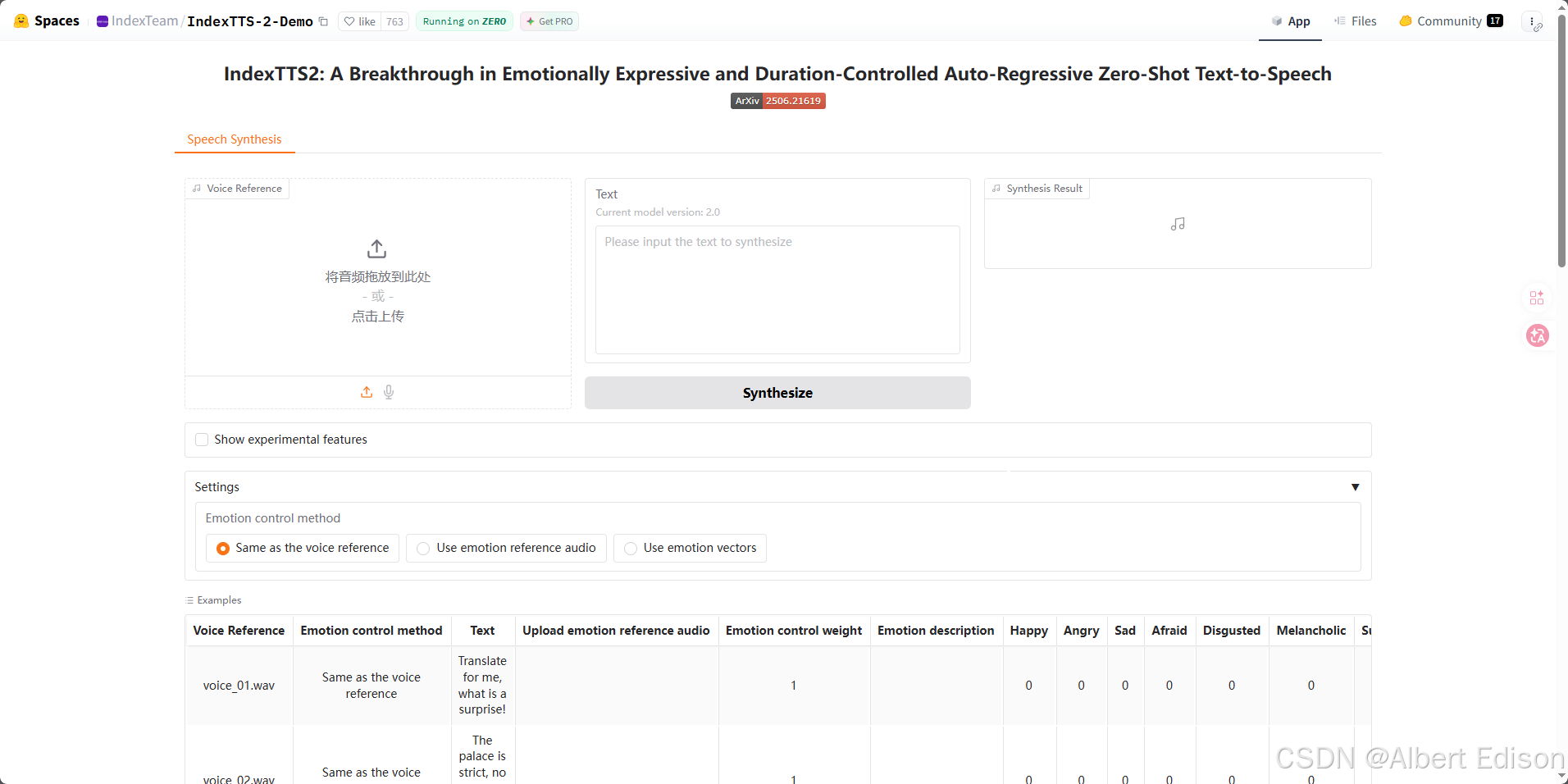Open the Files tab
The height and width of the screenshot is (784, 1568).
pos(1355,21)
